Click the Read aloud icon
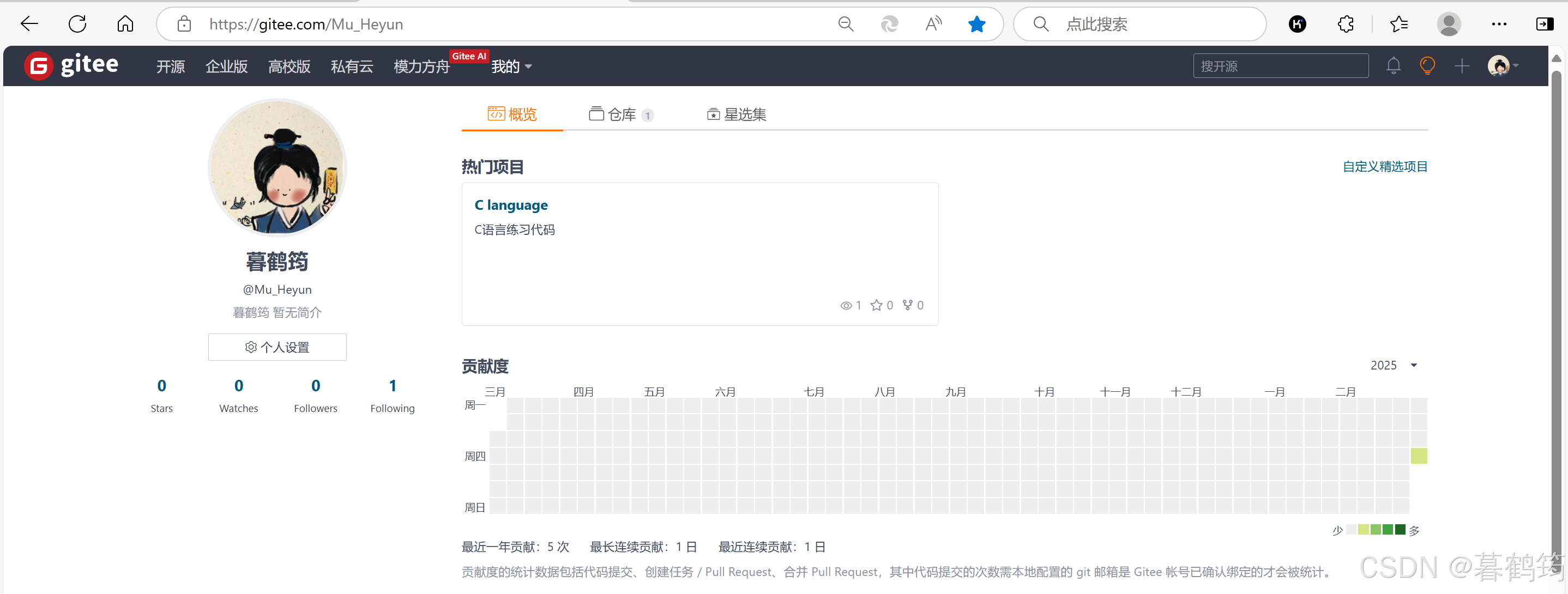The image size is (1568, 594). pos(932,25)
